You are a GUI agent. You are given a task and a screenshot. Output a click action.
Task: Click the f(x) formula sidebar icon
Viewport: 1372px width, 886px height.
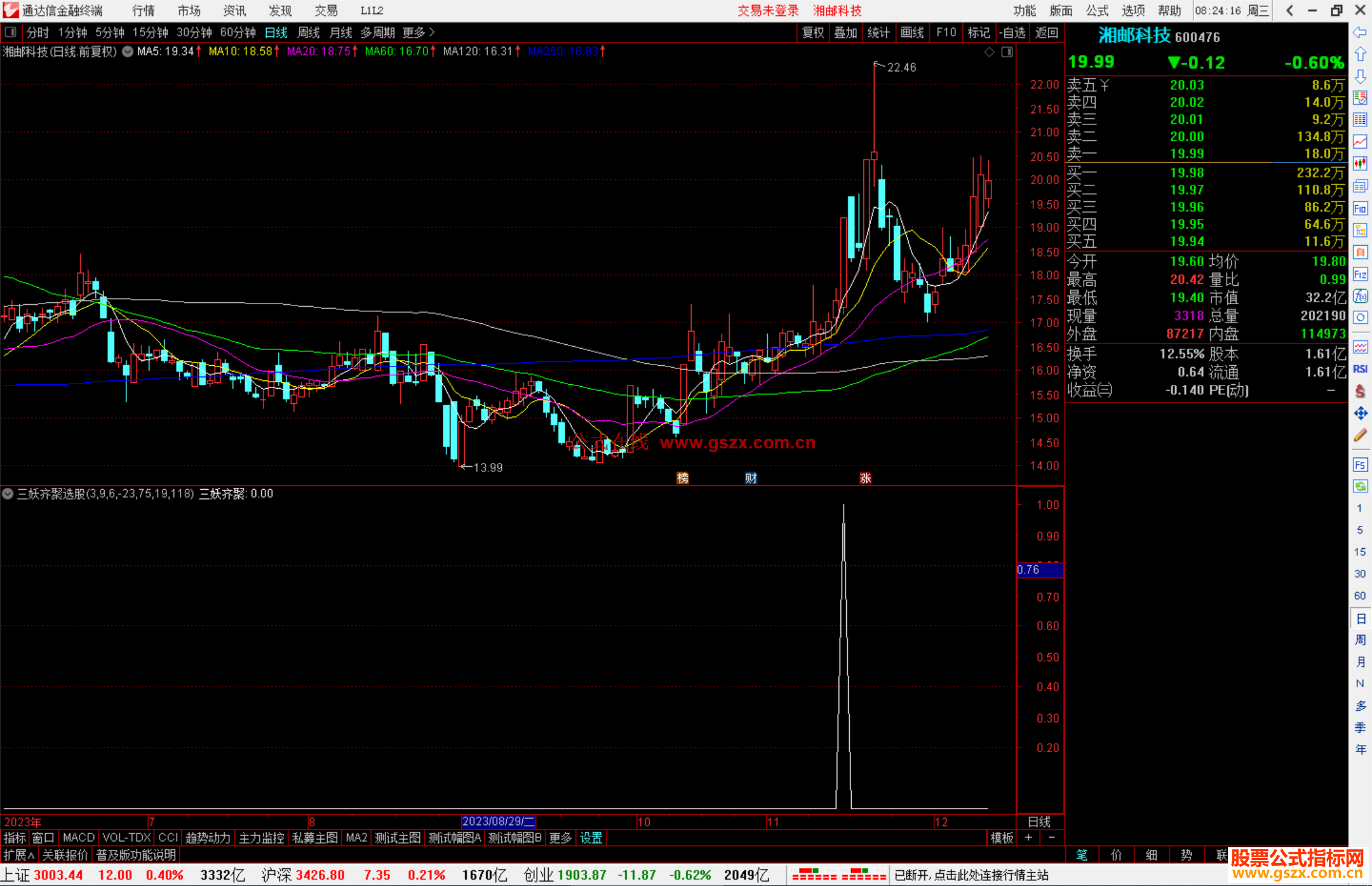coord(1360,297)
